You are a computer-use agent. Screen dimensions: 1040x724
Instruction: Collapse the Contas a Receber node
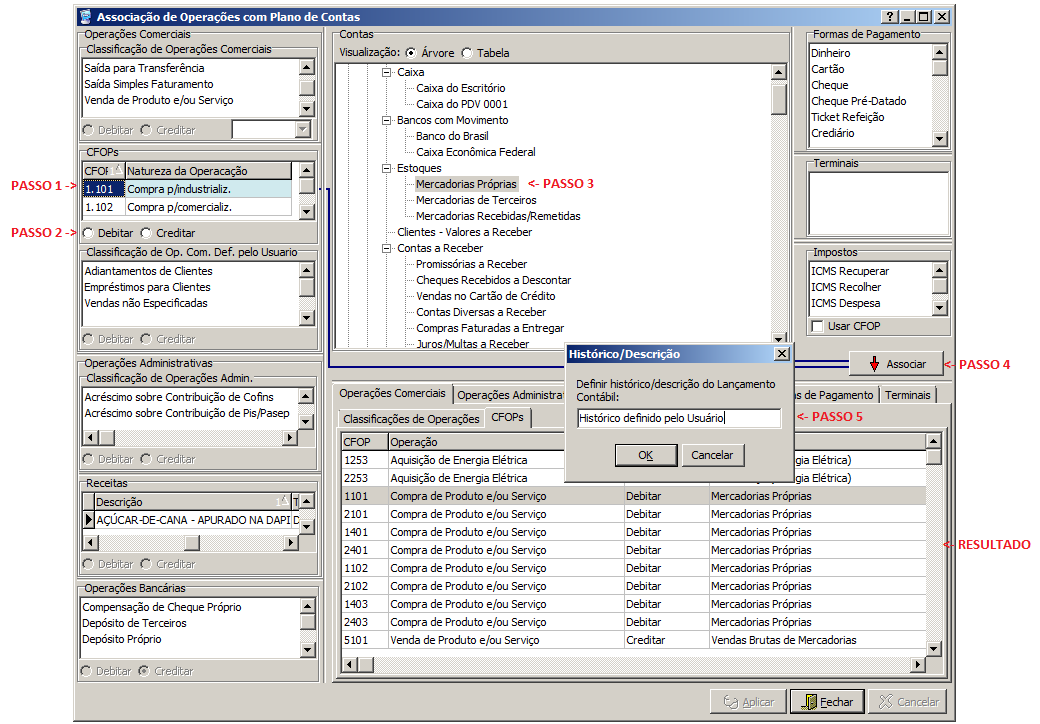[x=387, y=248]
